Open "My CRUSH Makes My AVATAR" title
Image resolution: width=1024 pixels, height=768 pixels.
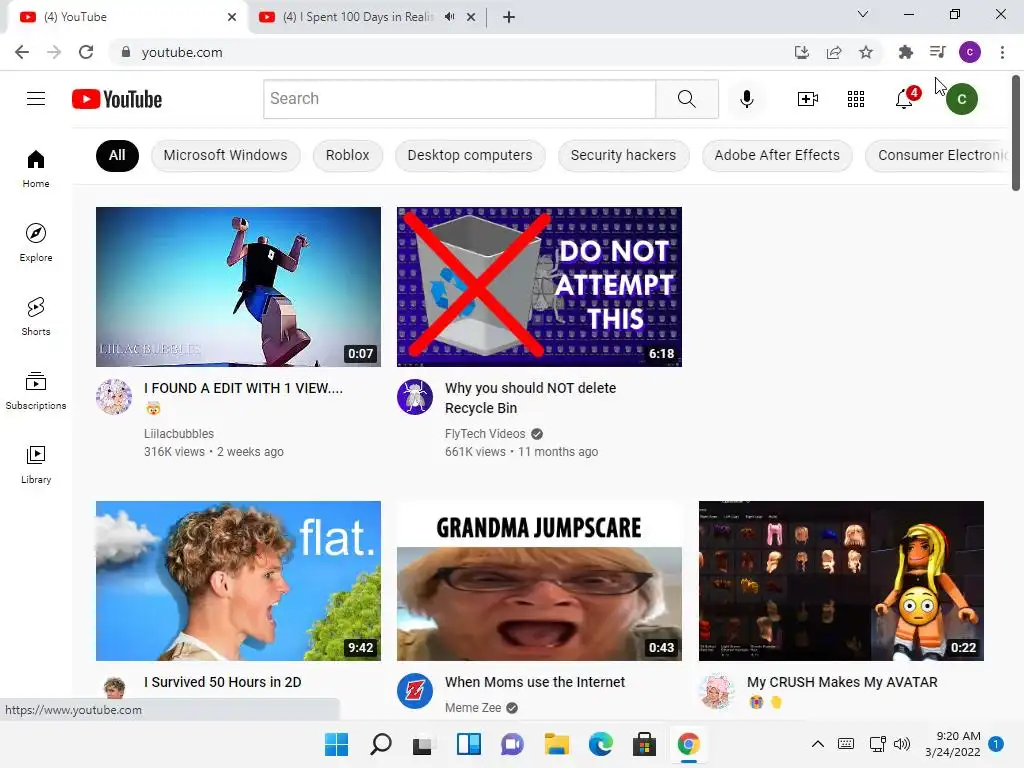tap(842, 682)
